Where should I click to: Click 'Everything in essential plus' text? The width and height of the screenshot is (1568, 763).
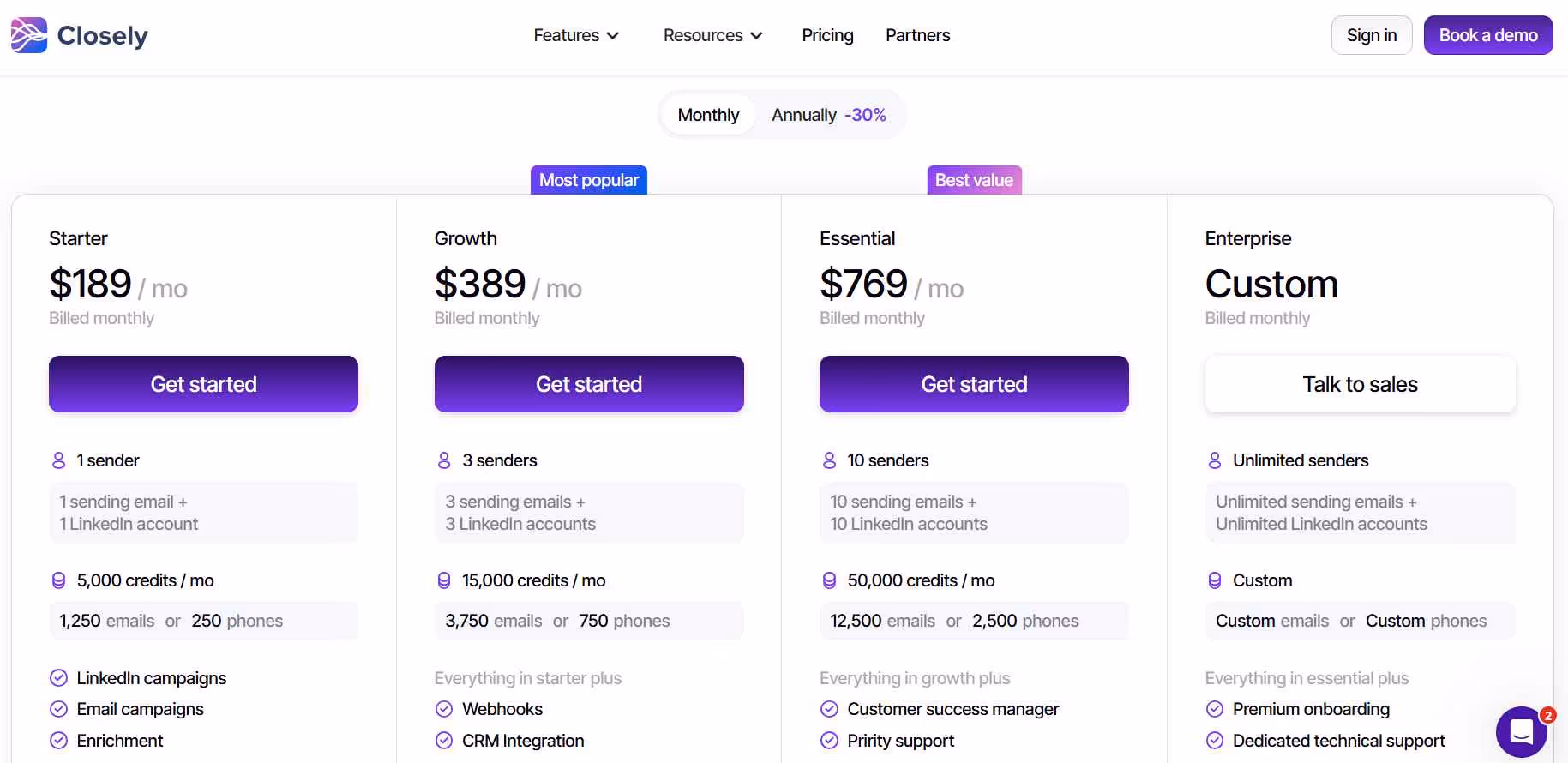tap(1307, 678)
